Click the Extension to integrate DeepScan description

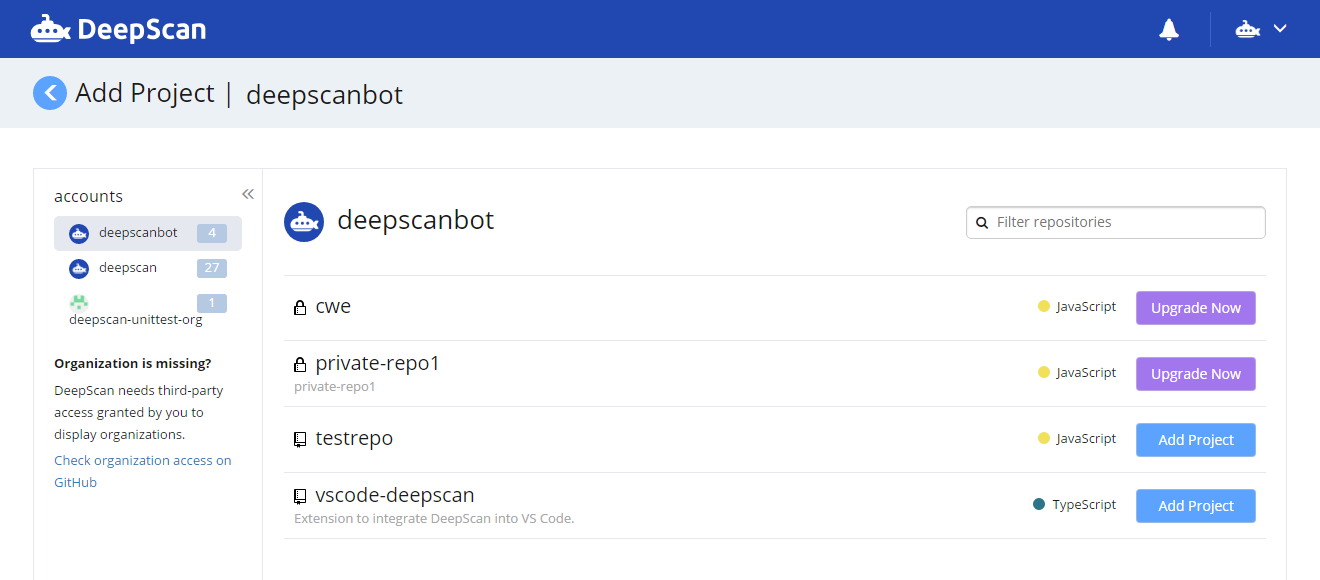(x=434, y=519)
